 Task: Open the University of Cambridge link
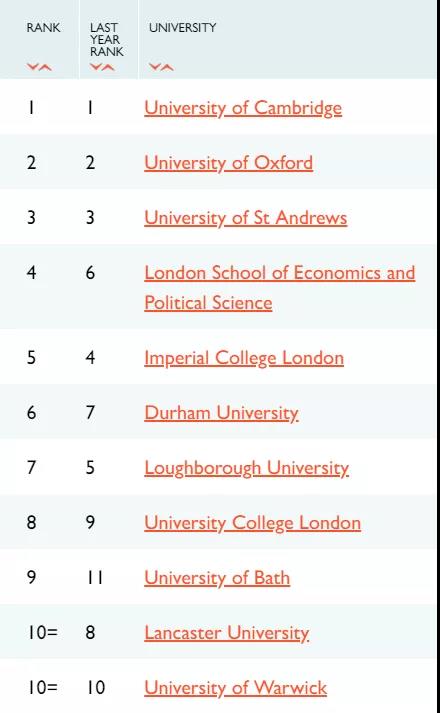point(243,108)
